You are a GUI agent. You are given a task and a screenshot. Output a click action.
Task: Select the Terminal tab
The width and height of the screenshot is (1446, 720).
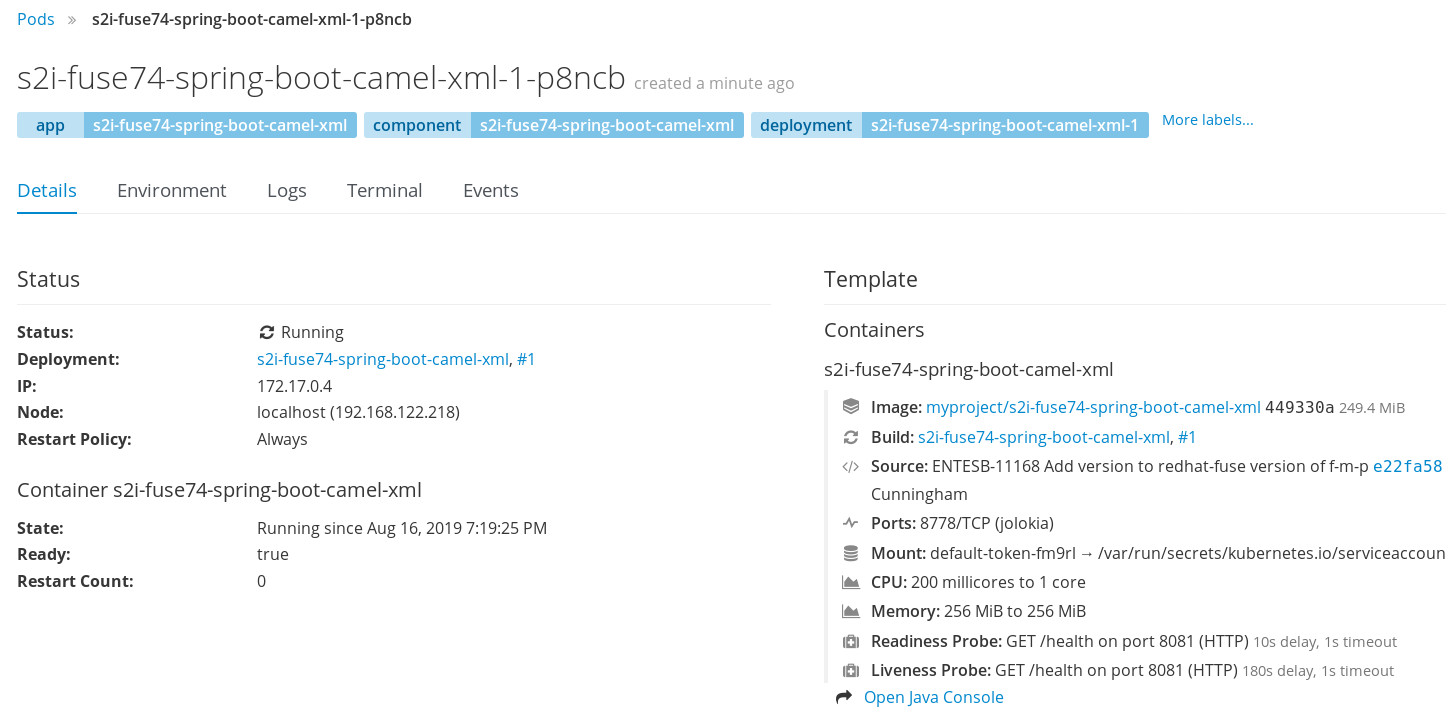tap(385, 191)
